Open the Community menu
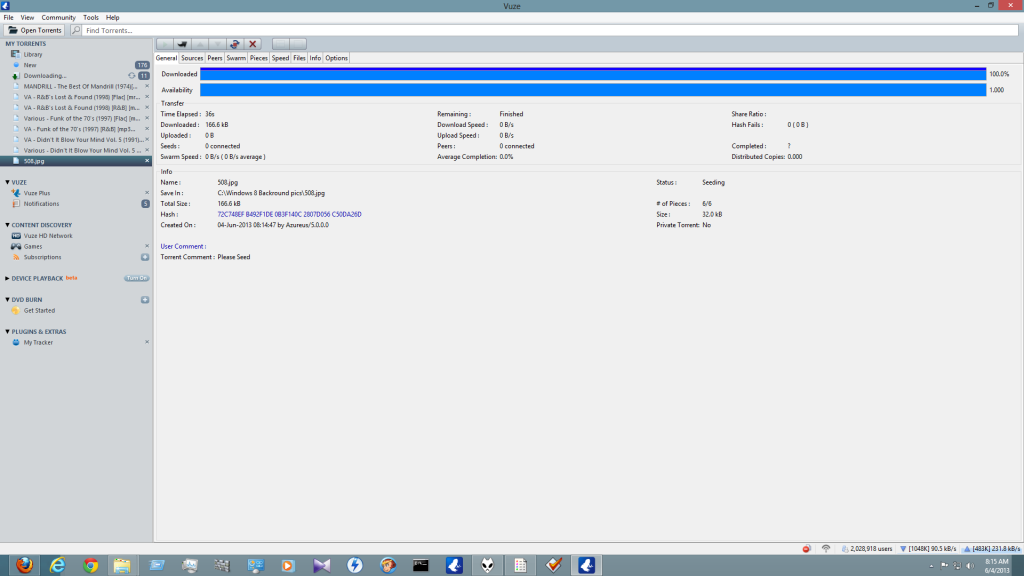Viewport: 1024px width, 576px height. point(58,18)
